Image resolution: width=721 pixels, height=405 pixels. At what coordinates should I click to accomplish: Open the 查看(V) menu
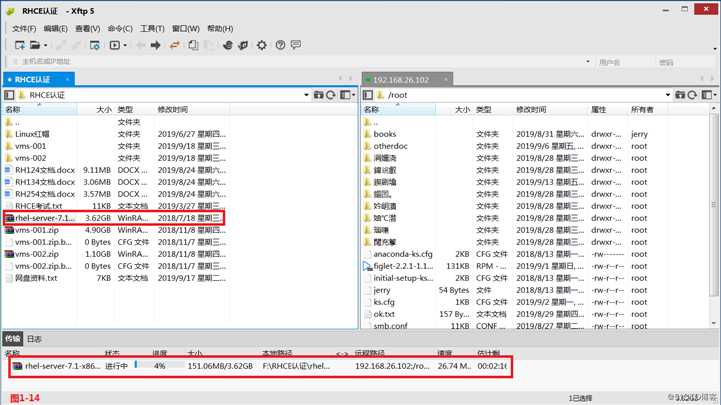(x=87, y=29)
